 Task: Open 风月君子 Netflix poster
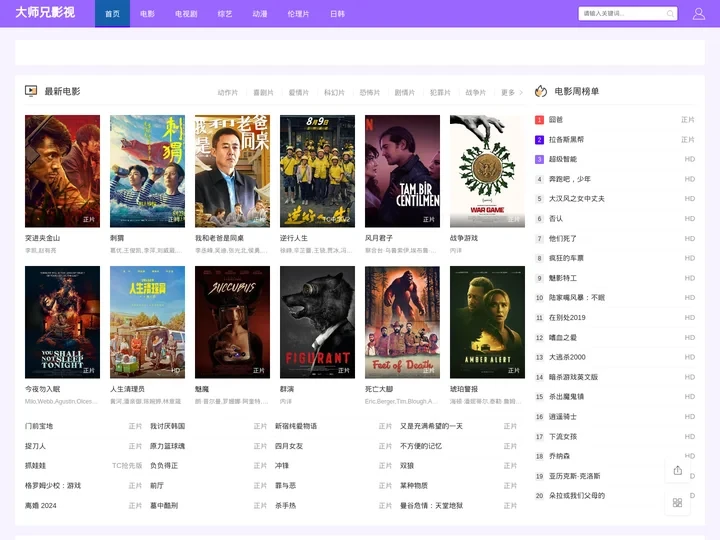pyautogui.click(x=402, y=171)
